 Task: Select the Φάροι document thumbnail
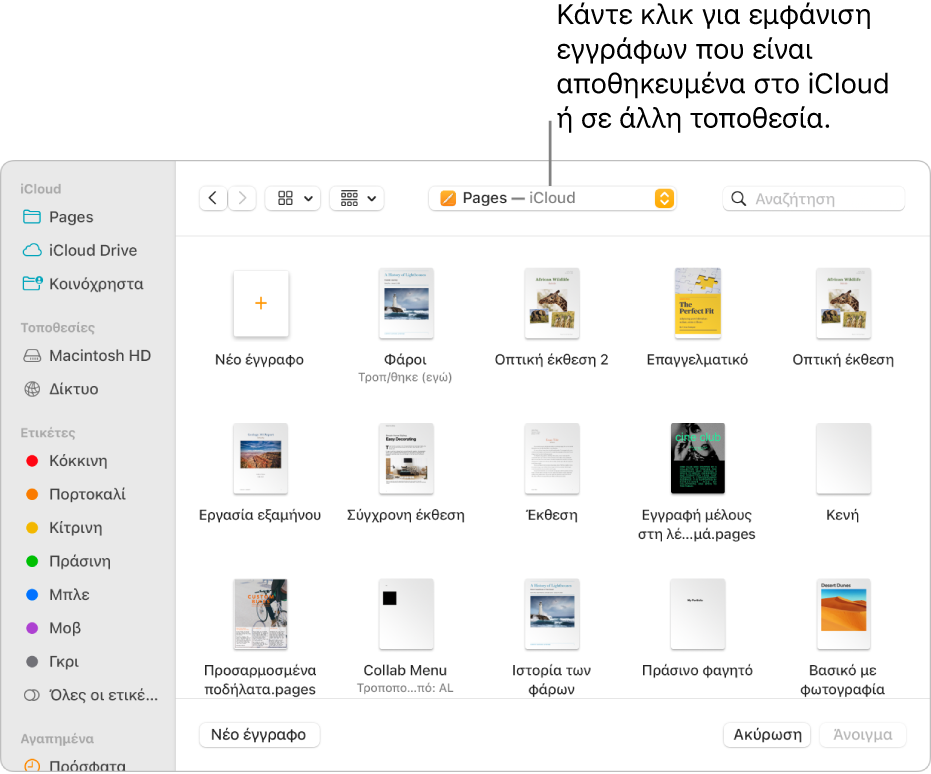click(406, 303)
